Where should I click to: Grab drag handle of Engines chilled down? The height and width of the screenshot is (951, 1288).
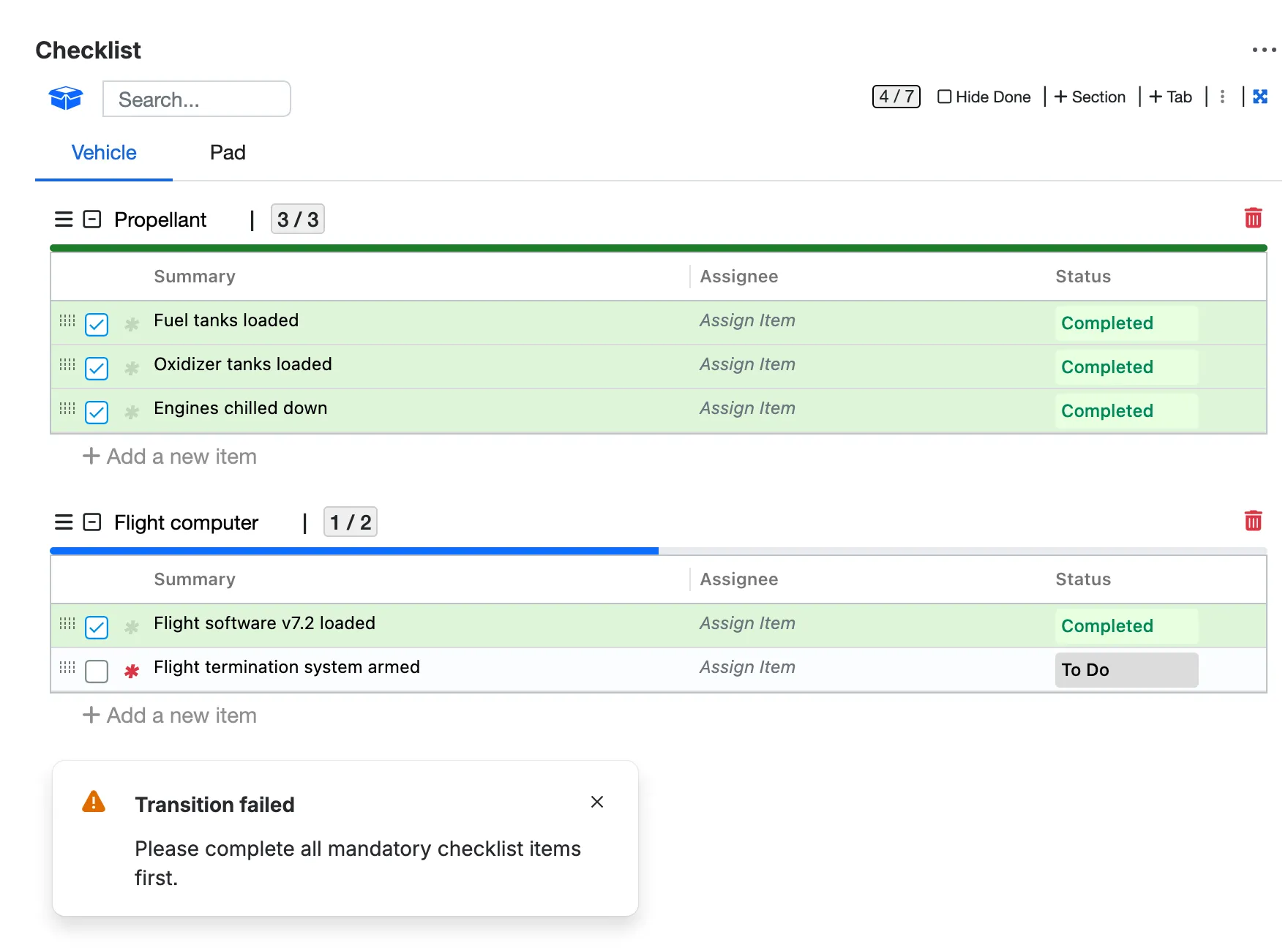point(67,408)
